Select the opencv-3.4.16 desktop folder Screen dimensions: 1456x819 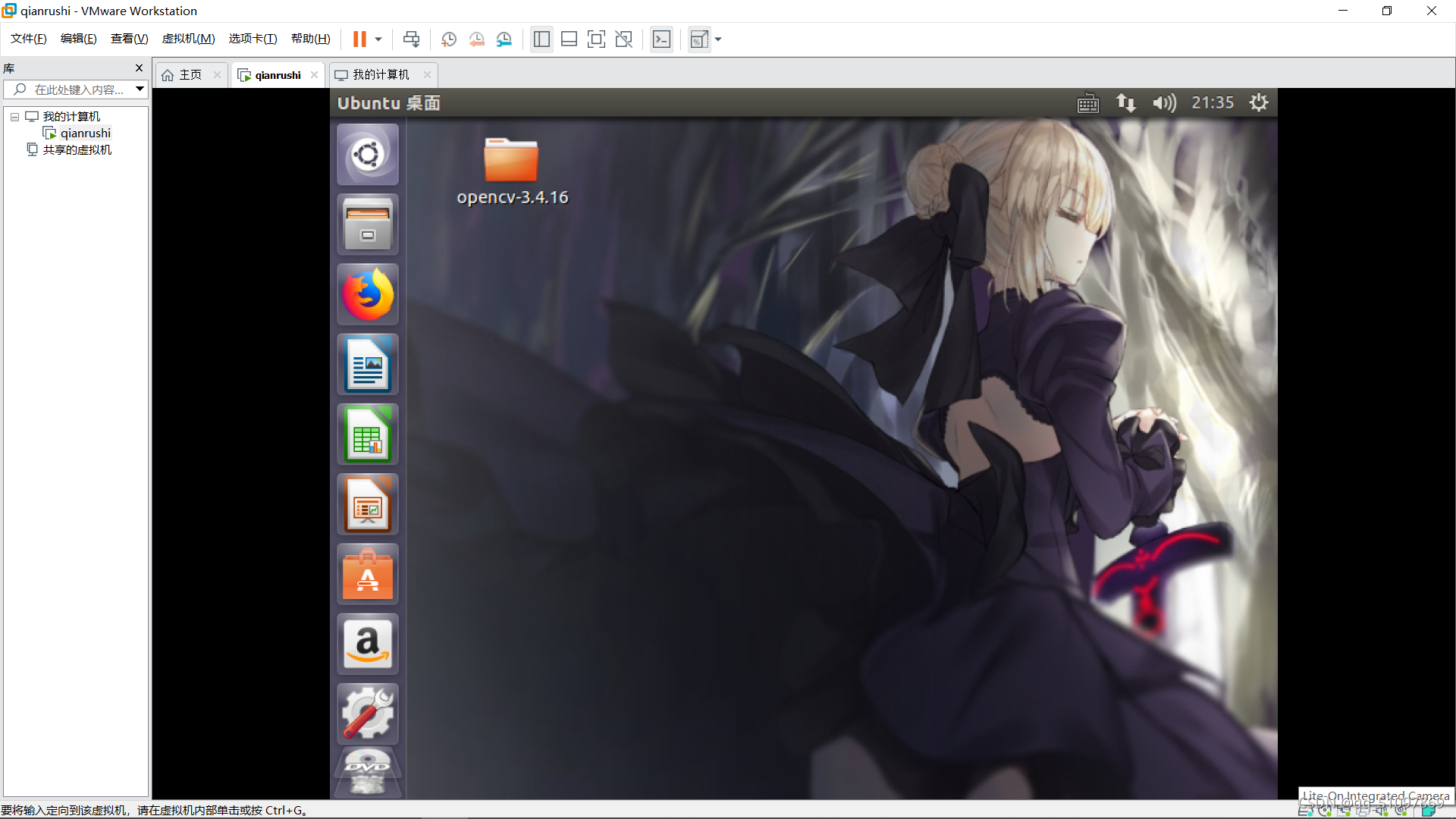pyautogui.click(x=512, y=171)
